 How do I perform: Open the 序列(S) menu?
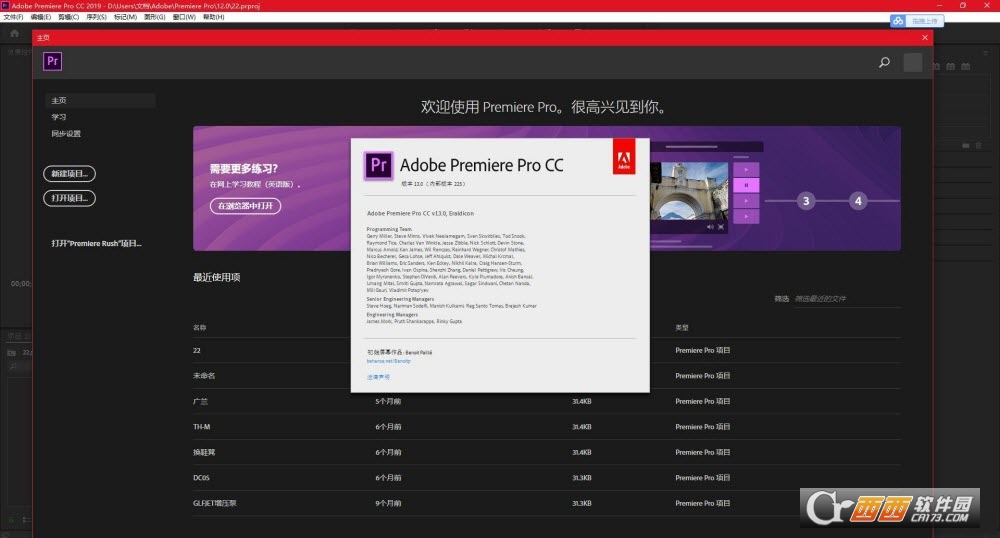click(x=96, y=17)
